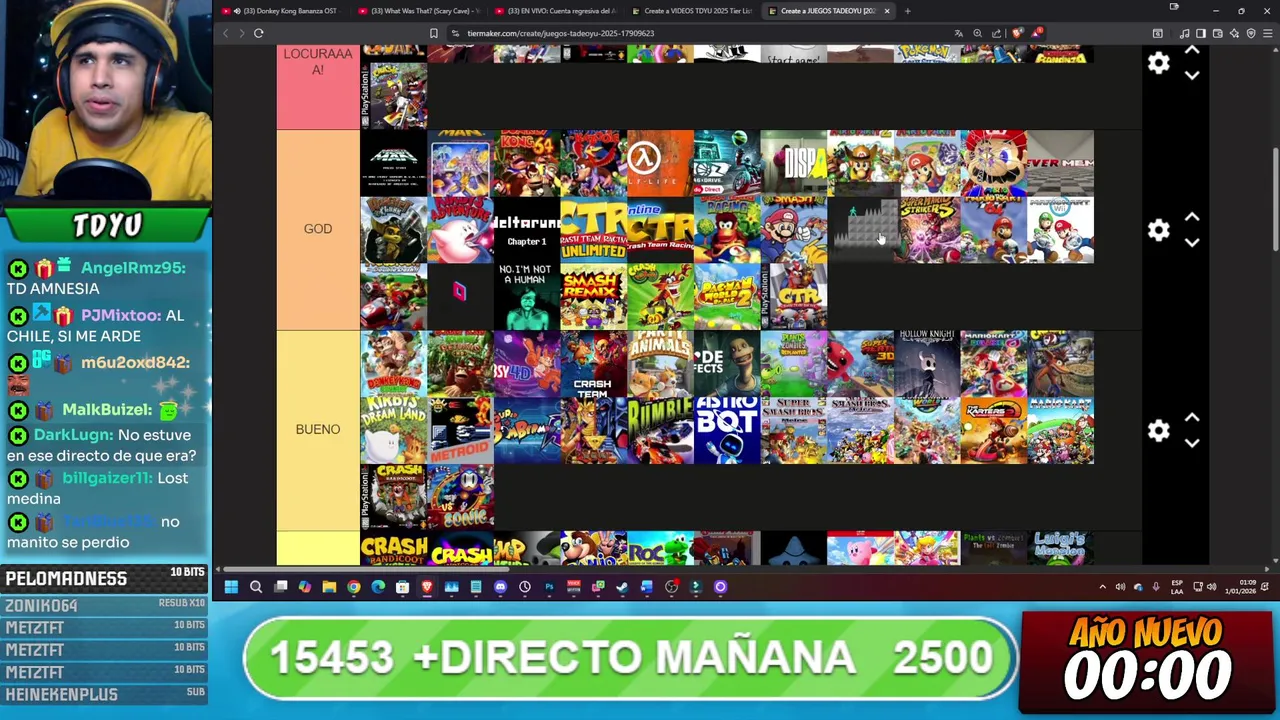Select the Party Animals thumbnail

[660, 364]
